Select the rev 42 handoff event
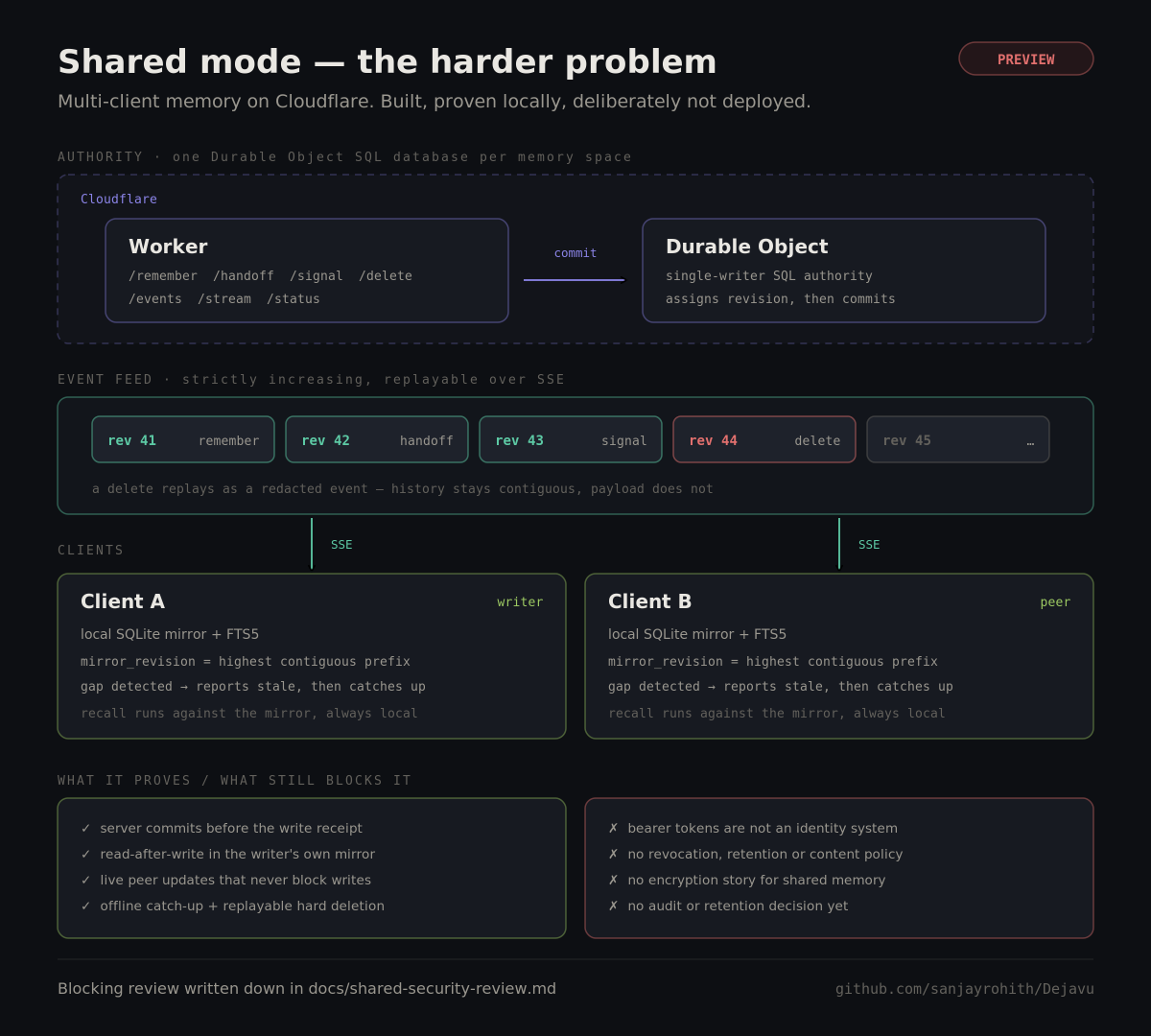 tap(377, 439)
